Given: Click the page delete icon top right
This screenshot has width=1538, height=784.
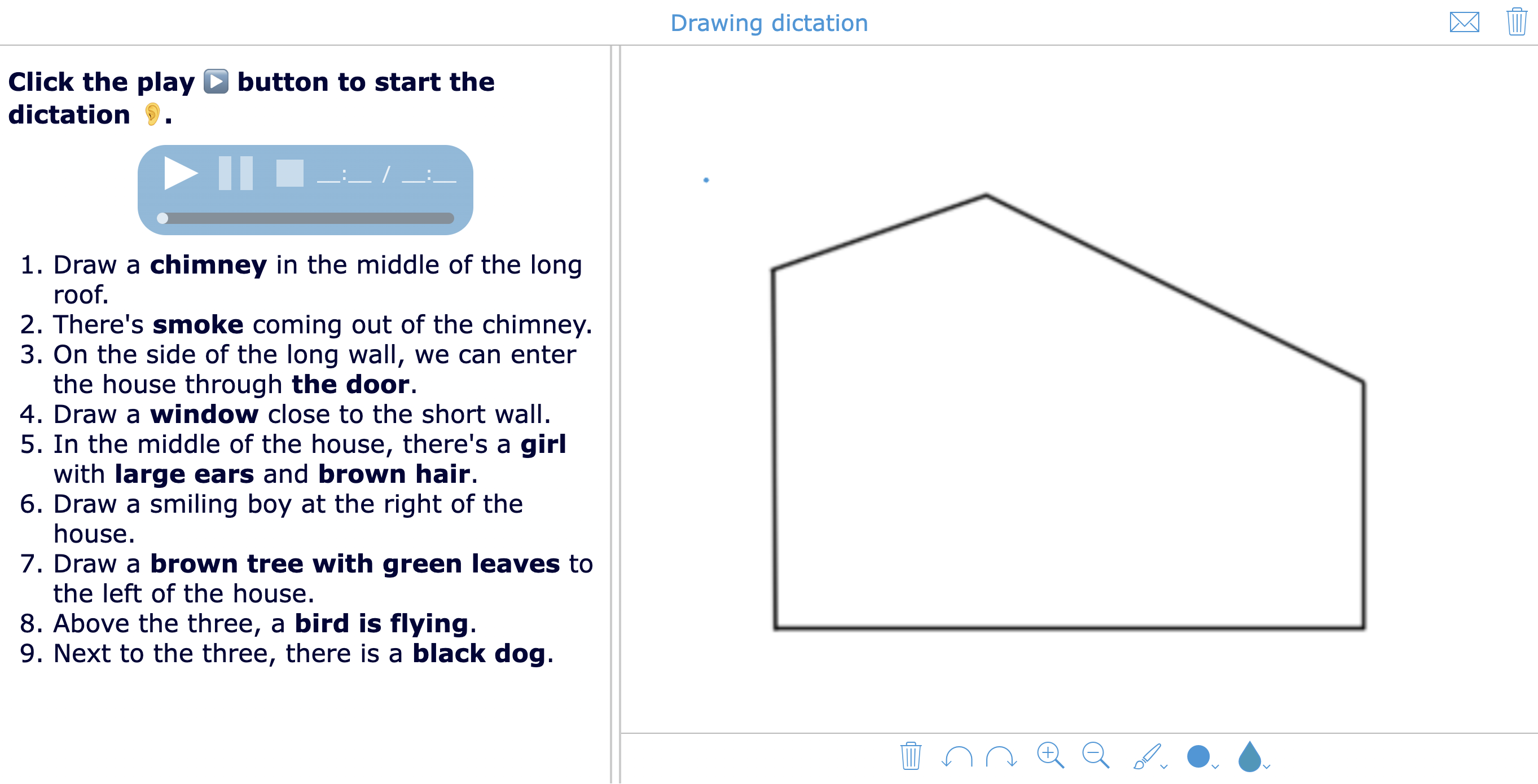Looking at the screenshot, I should (1515, 20).
